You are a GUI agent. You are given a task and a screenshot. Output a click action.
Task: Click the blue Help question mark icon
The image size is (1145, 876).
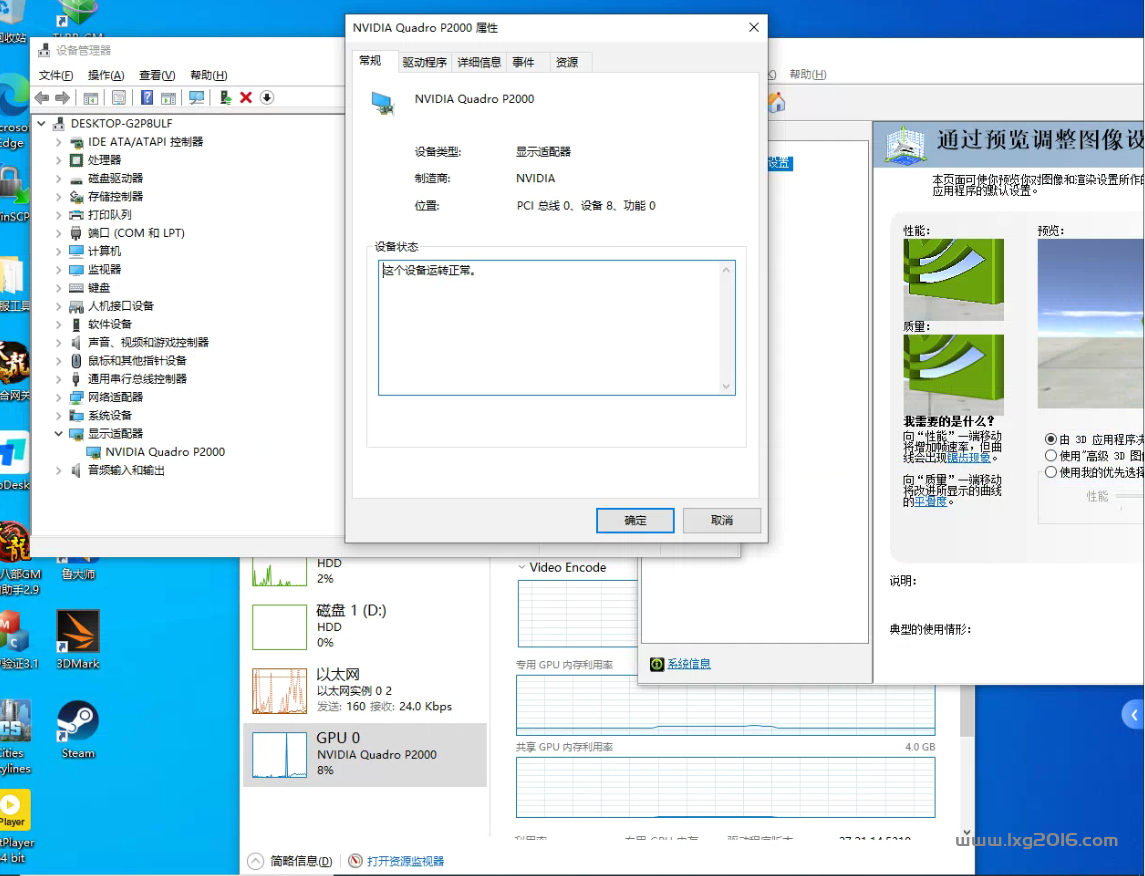pyautogui.click(x=147, y=98)
